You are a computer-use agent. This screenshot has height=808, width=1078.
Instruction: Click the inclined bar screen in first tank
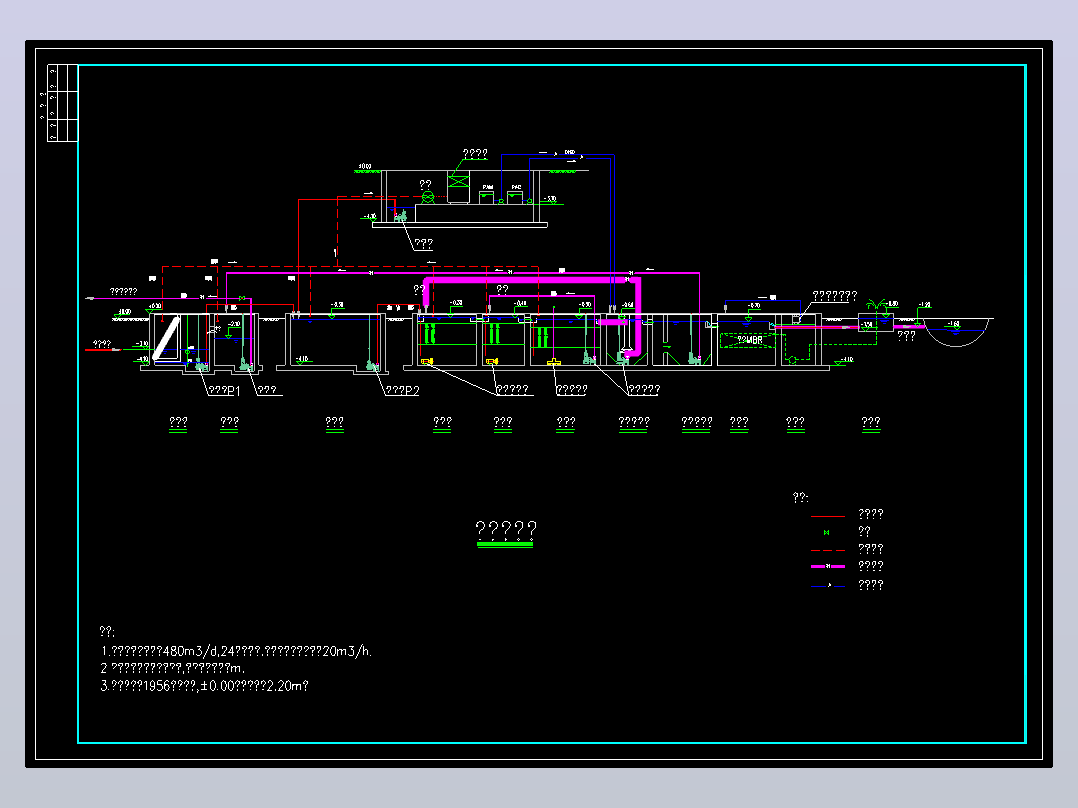(x=166, y=338)
